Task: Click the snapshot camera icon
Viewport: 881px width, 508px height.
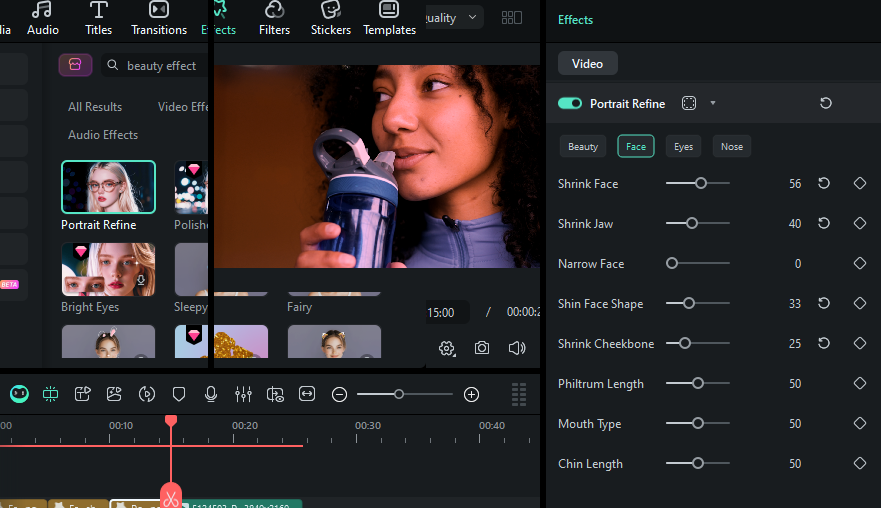Action: (482, 348)
